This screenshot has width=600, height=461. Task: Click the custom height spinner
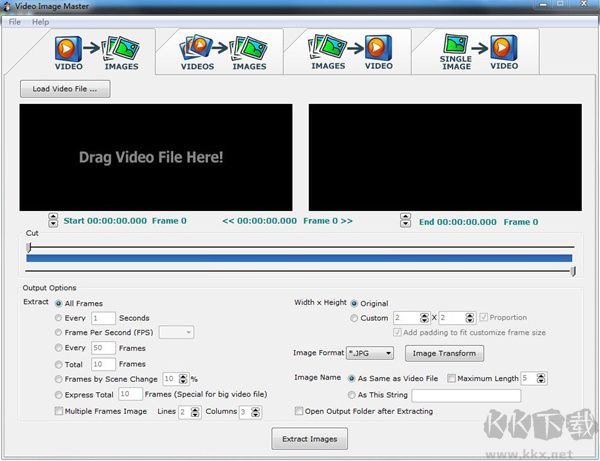[470, 318]
